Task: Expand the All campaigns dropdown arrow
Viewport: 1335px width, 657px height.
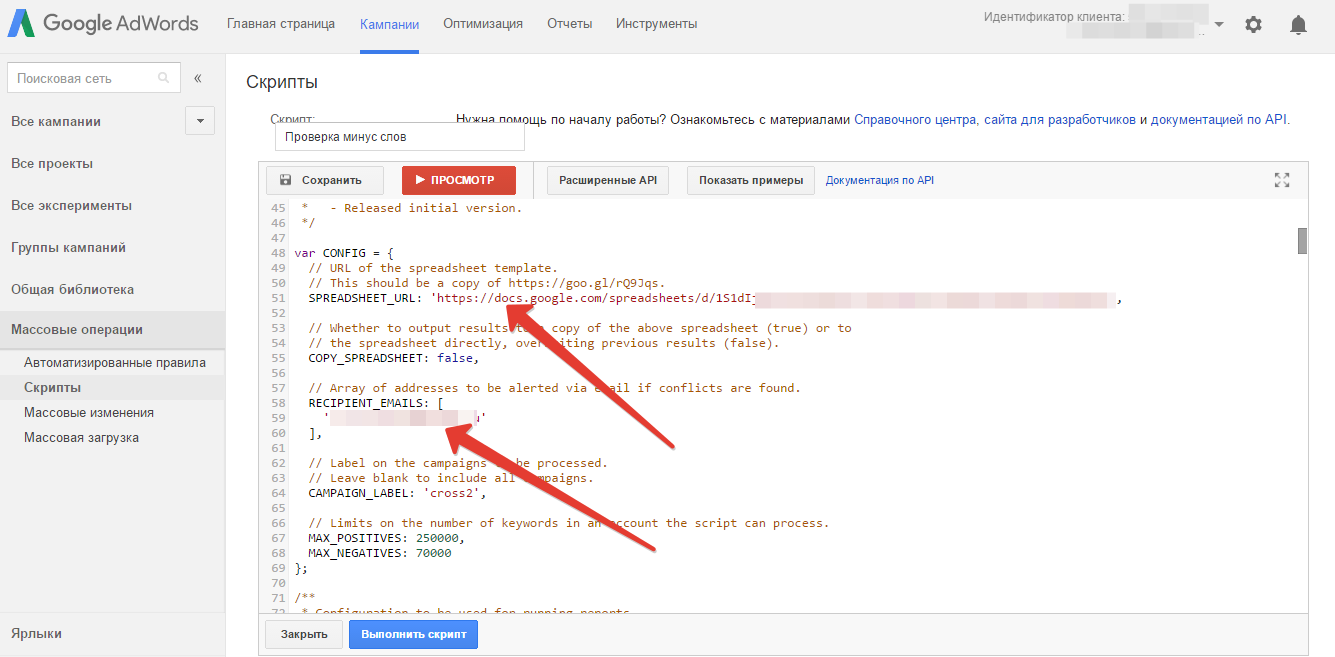Action: [200, 121]
